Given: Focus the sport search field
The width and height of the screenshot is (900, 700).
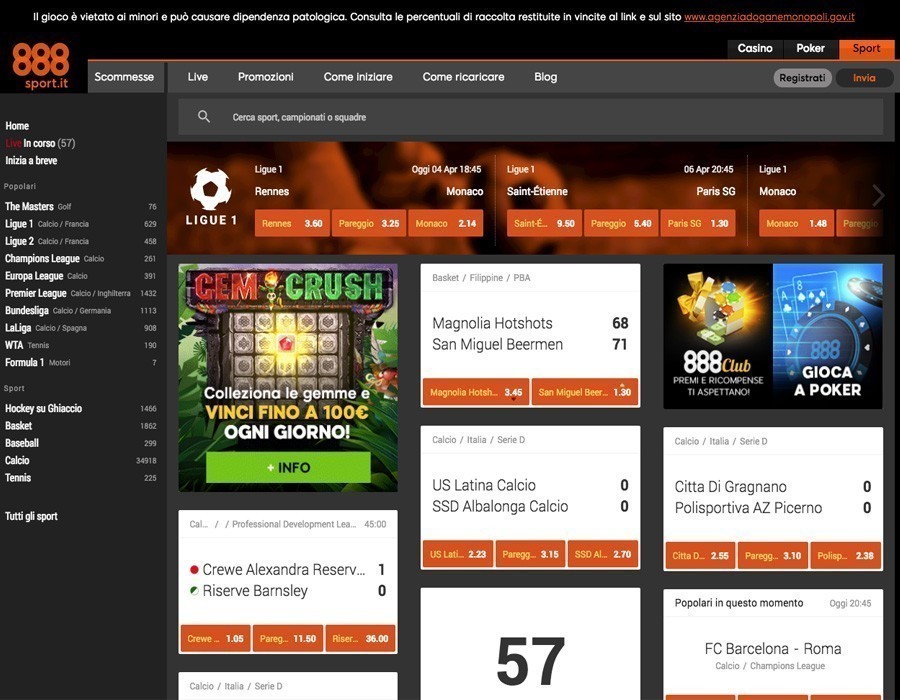Looking at the screenshot, I should tap(530, 117).
